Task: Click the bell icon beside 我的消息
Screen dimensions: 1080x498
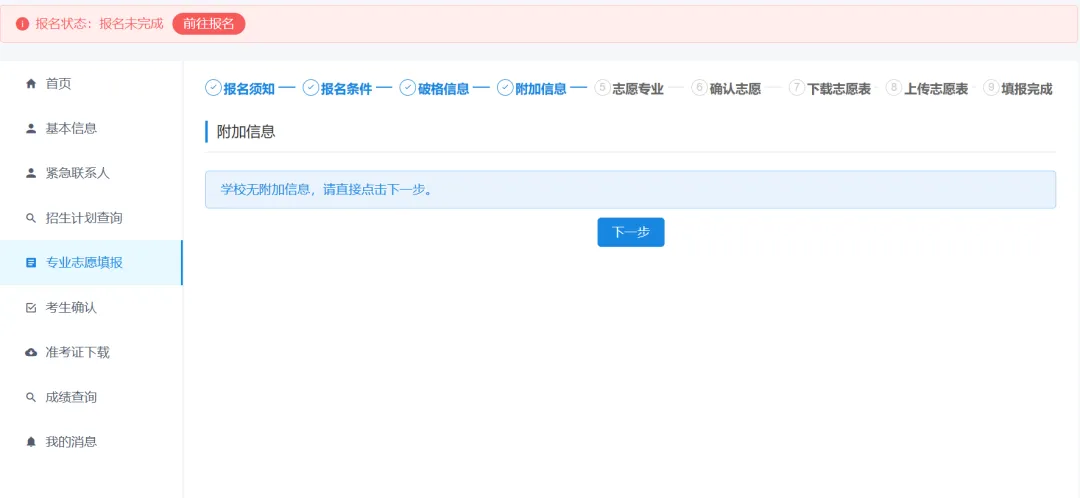Action: tap(30, 442)
